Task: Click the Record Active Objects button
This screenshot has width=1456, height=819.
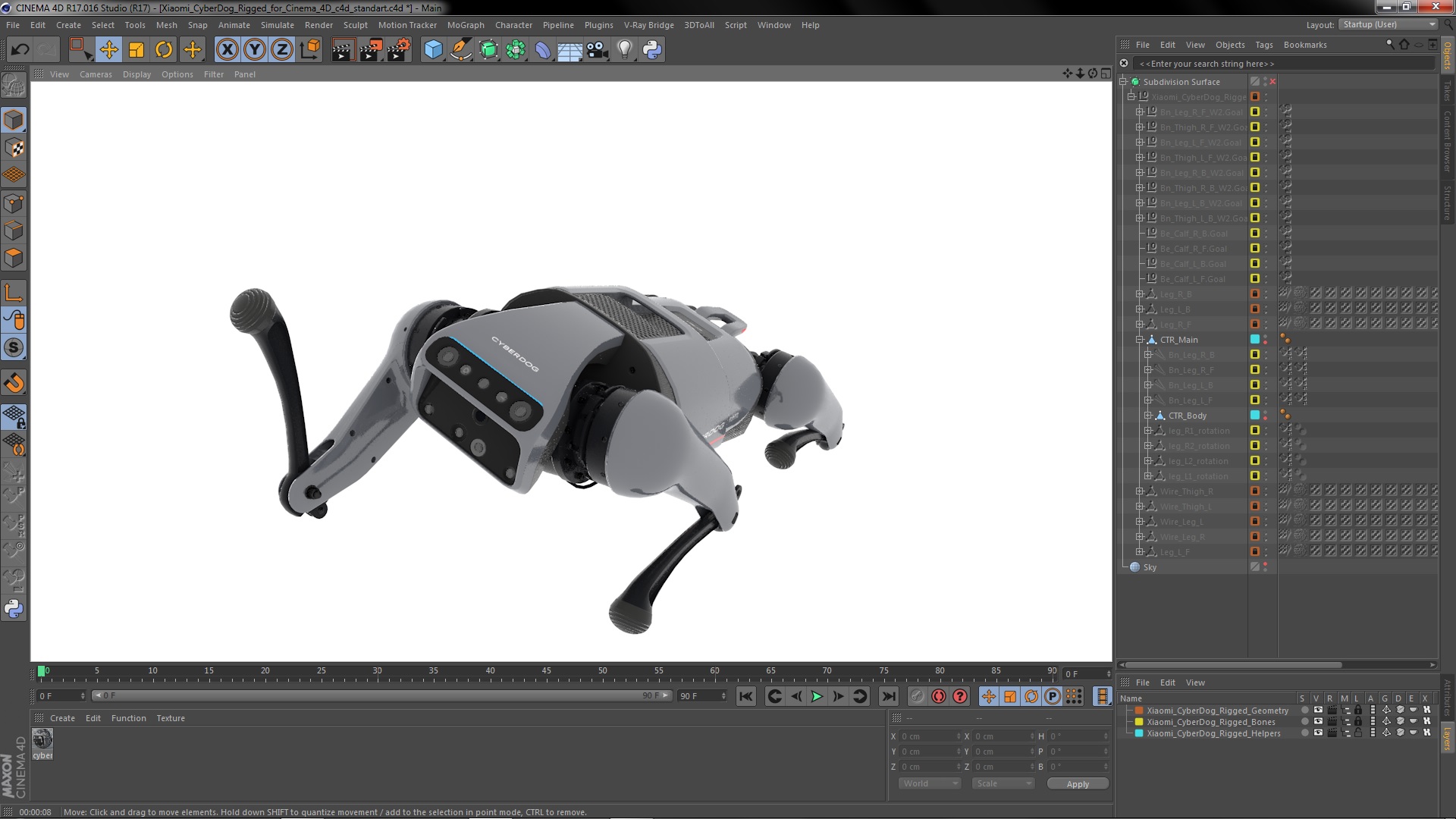Action: pyautogui.click(x=918, y=696)
